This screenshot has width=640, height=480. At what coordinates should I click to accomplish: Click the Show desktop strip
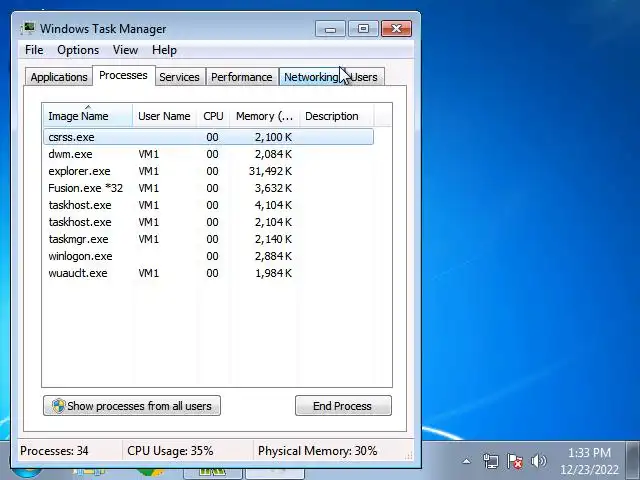tap(633, 461)
